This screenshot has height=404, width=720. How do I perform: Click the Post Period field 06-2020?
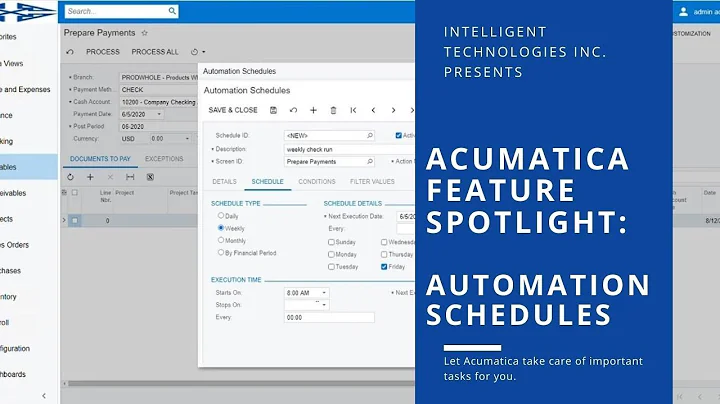pyautogui.click(x=159, y=127)
